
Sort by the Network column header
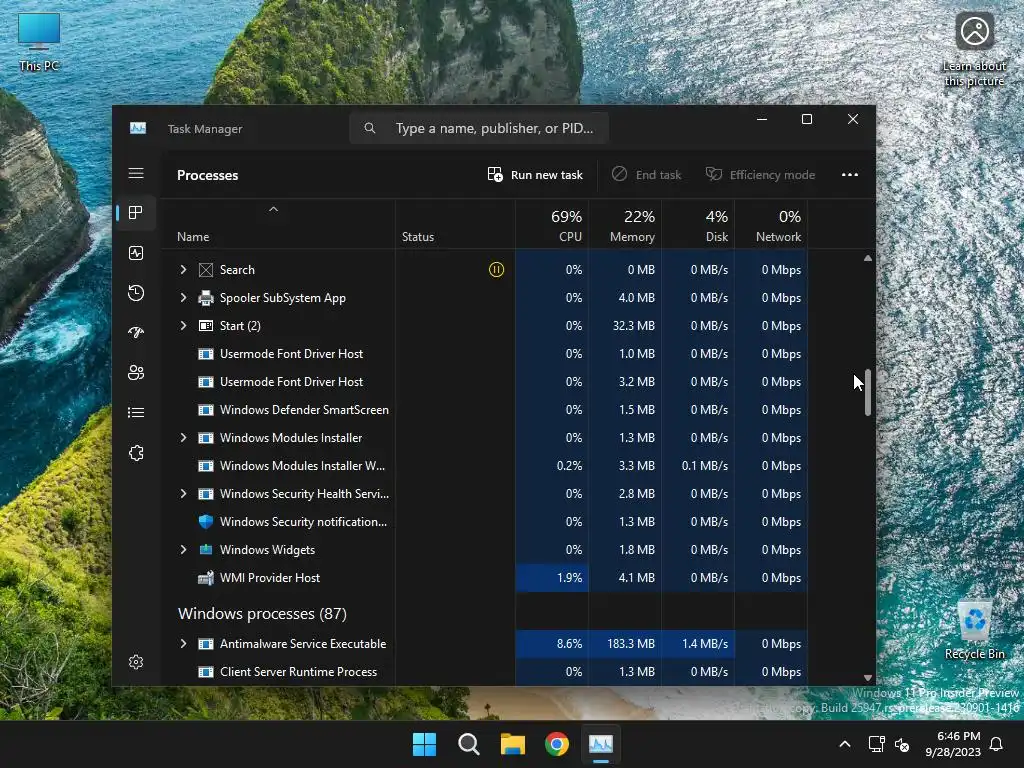772,225
